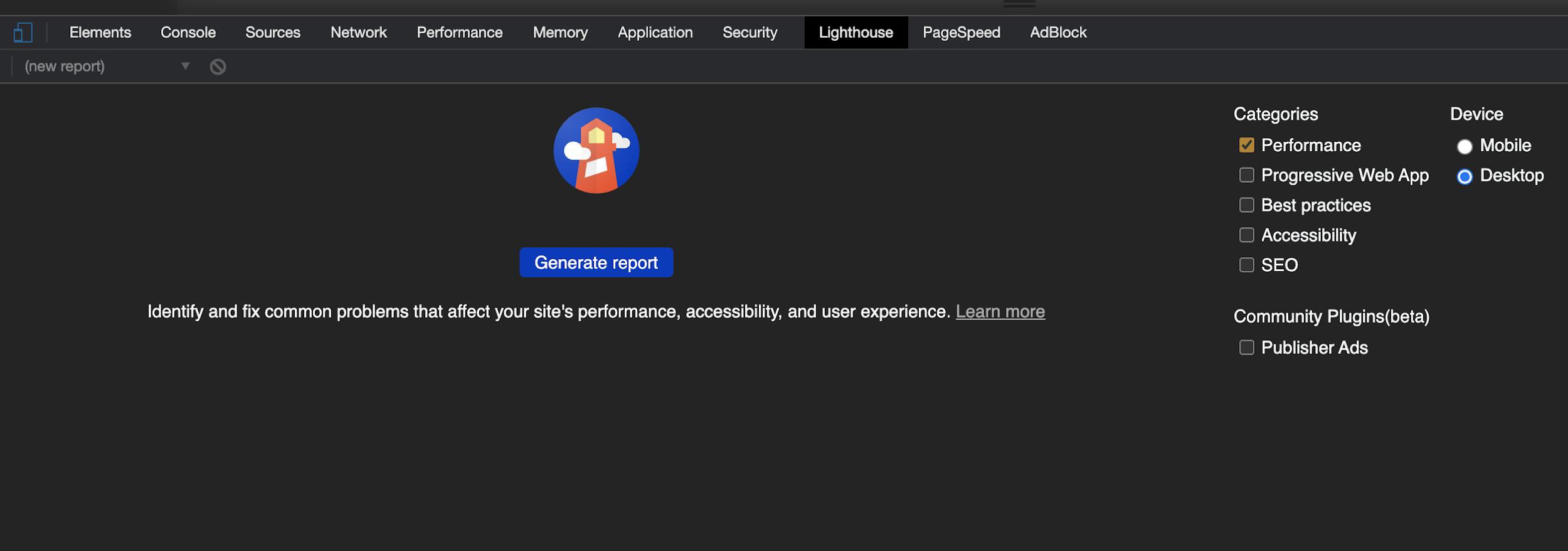Switch to the PageSpeed tab
This screenshot has height=551, width=1568.
[x=961, y=33]
